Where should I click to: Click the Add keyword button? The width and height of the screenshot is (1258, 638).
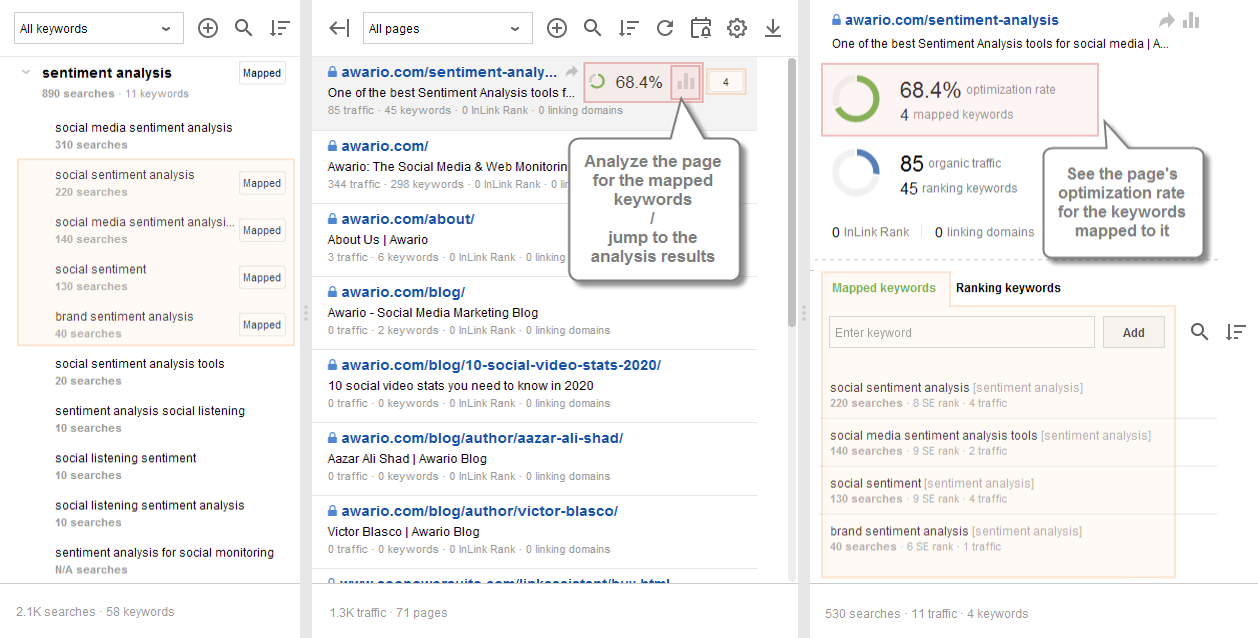1134,333
